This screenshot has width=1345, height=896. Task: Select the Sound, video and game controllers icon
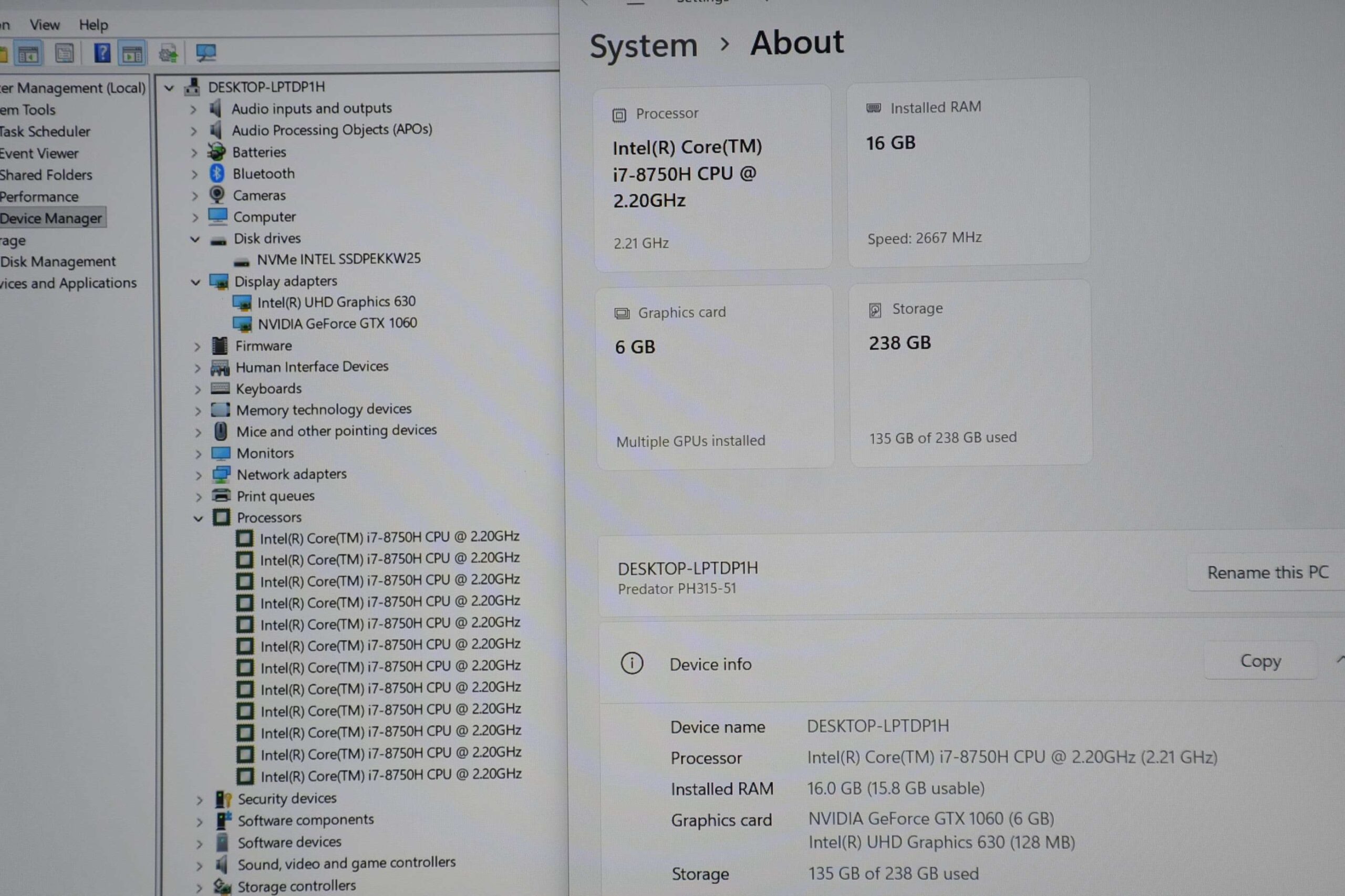[x=222, y=863]
